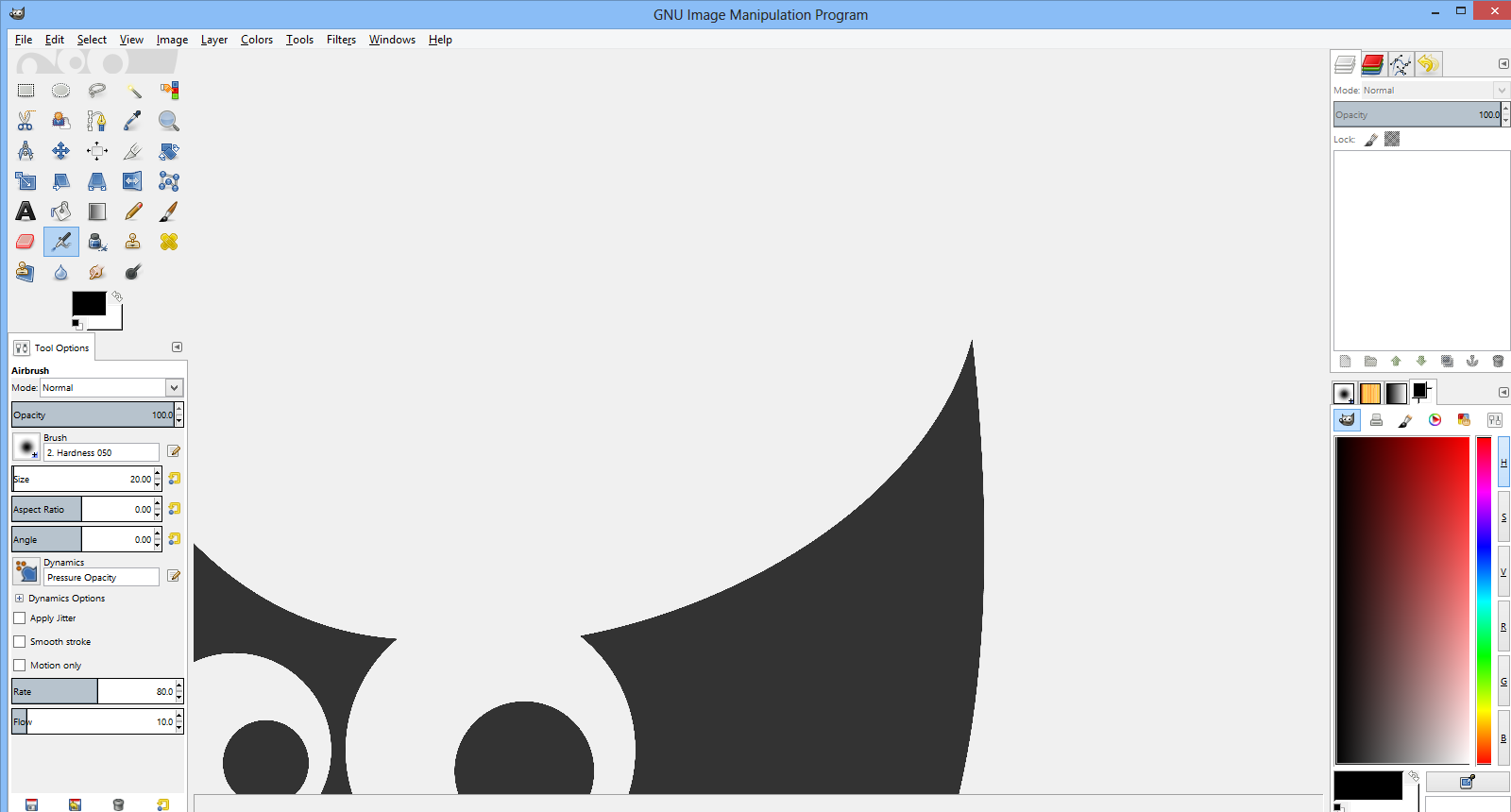Open the Filters menu

pos(341,40)
